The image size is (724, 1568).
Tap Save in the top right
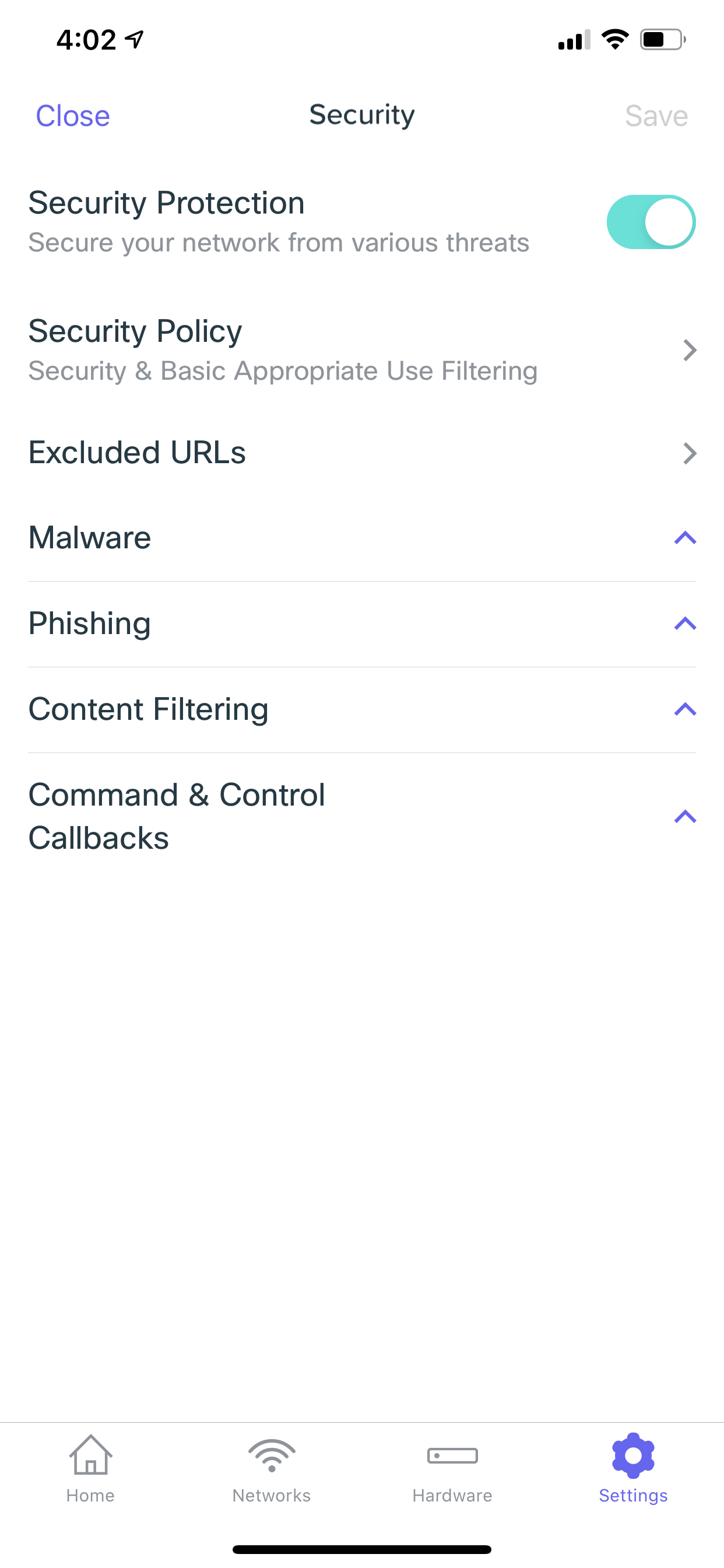tap(655, 115)
